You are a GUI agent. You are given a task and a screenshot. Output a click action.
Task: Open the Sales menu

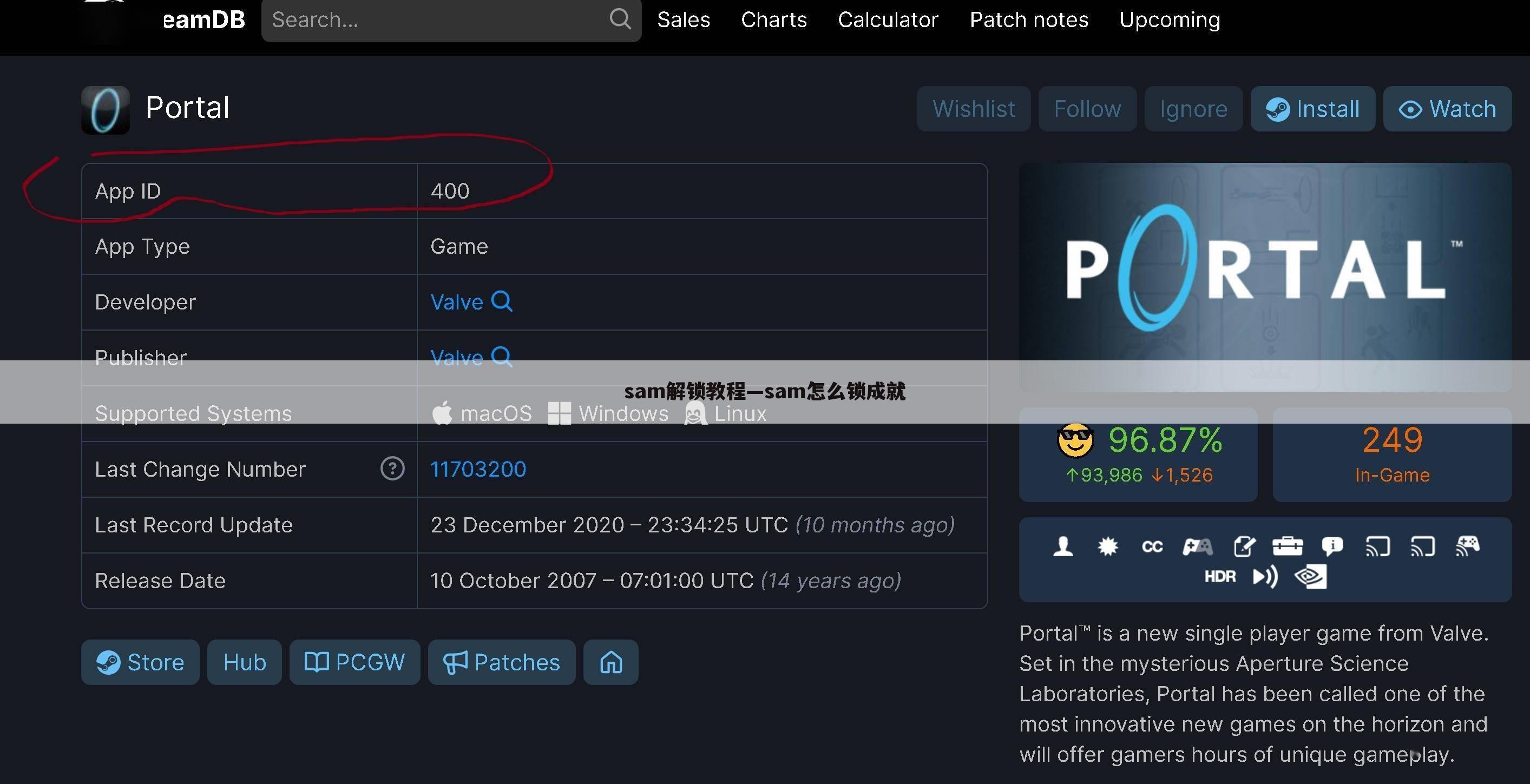pos(684,19)
